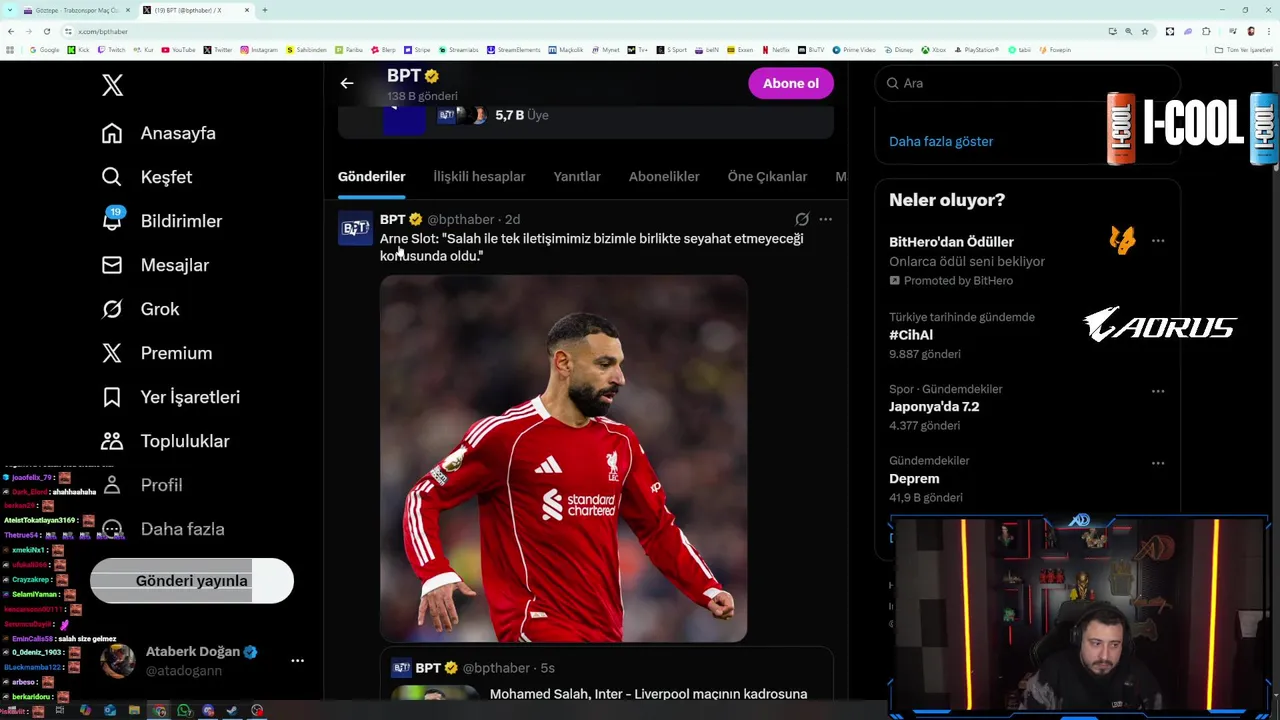1280x720 pixels.
Task: Click the browser back arrow
Action: [11, 31]
